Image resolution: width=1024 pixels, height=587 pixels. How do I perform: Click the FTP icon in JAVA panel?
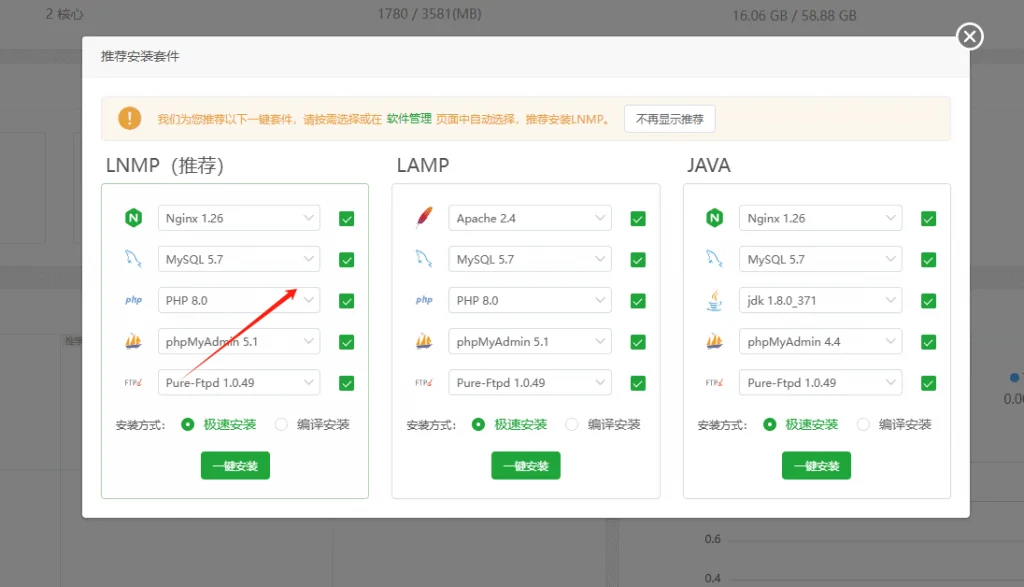[x=714, y=383]
